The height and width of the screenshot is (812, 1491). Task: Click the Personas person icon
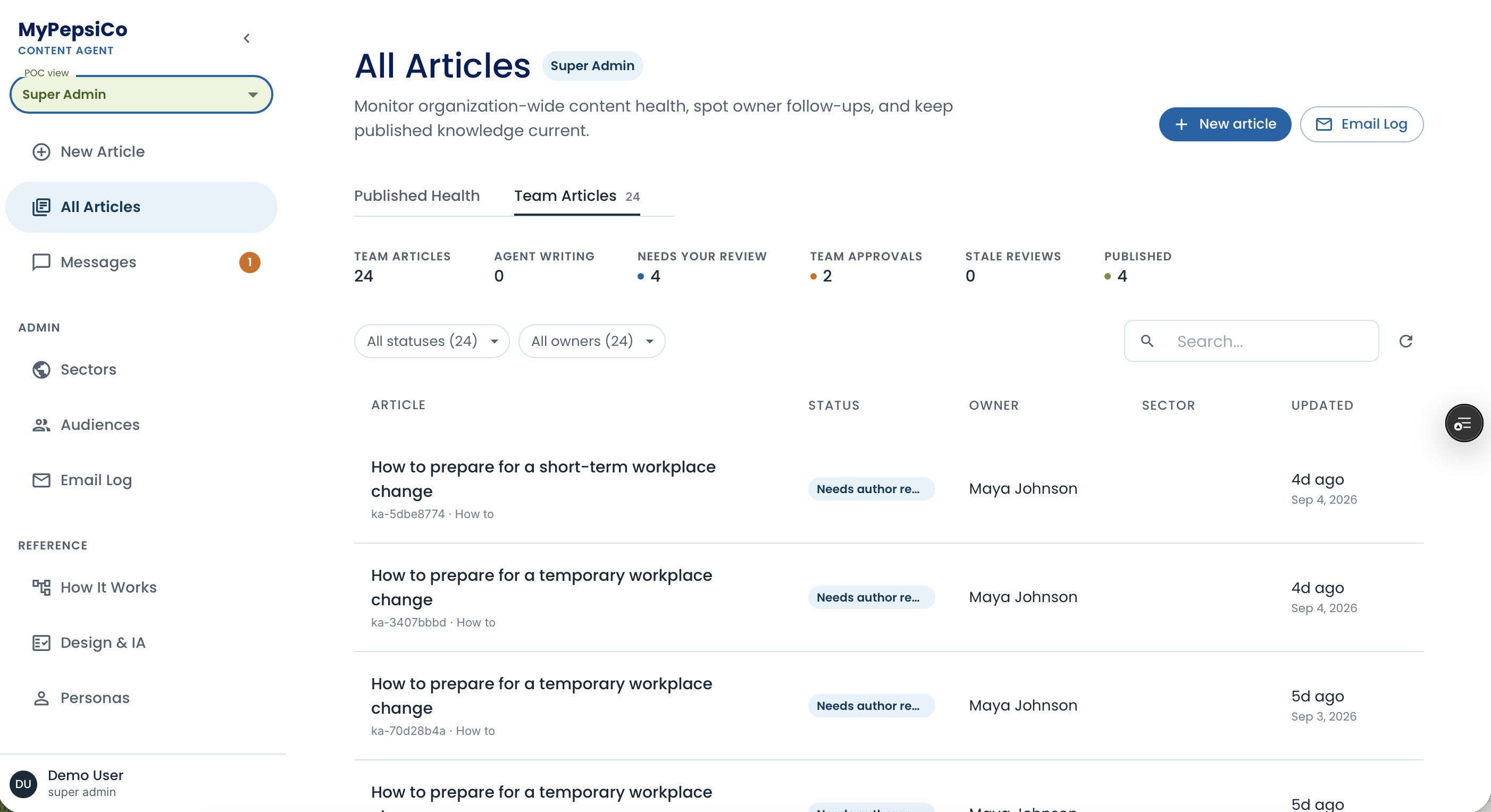click(41, 698)
